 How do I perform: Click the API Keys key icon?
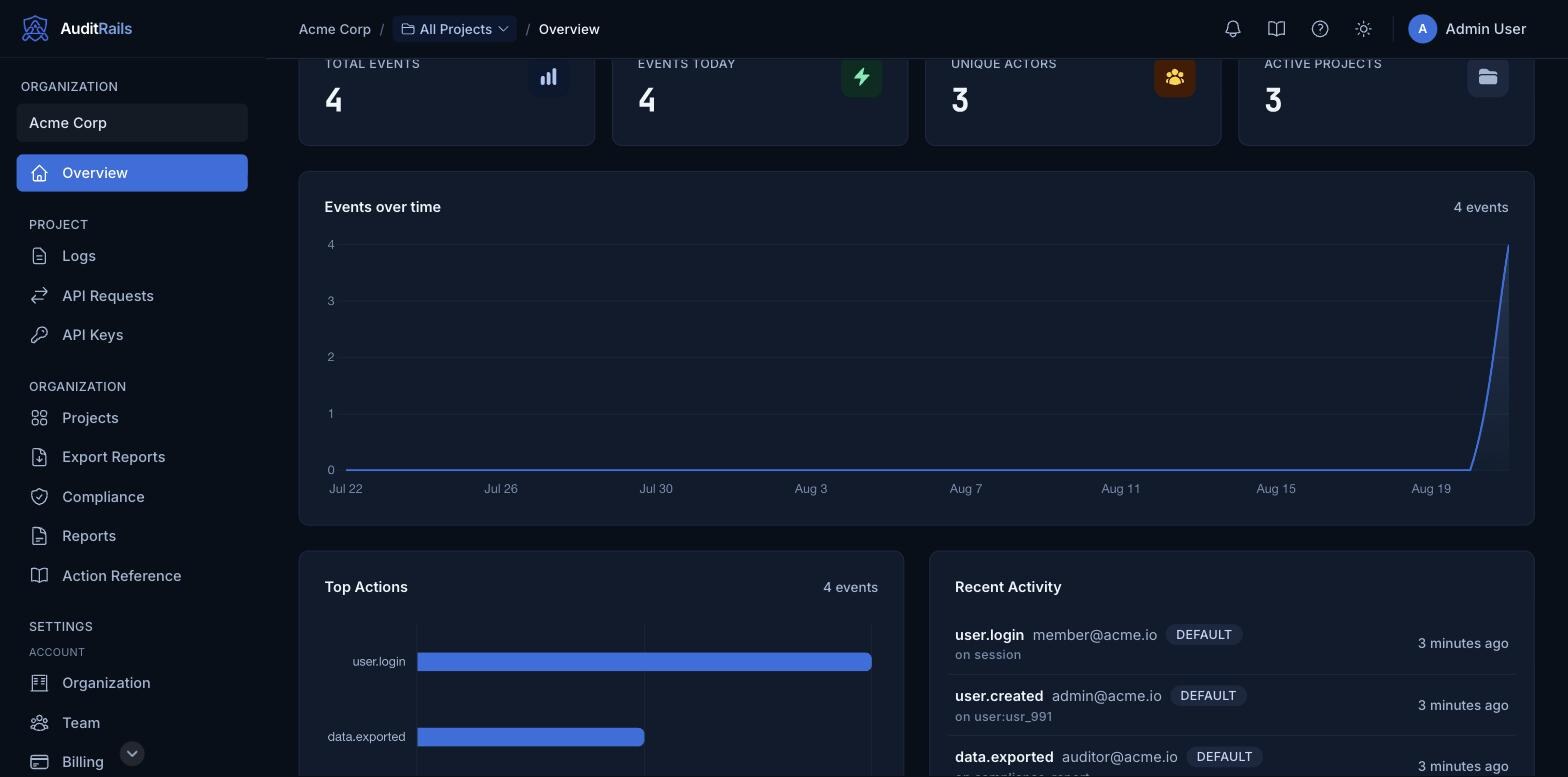[39, 335]
